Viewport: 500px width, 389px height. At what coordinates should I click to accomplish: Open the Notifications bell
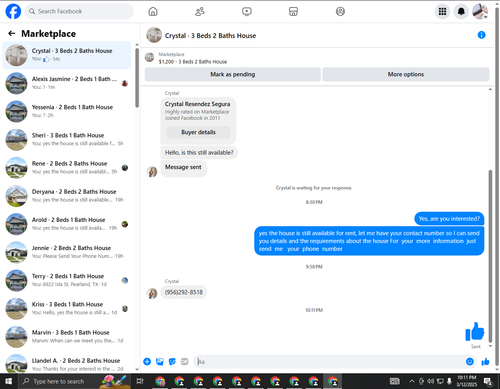point(461,12)
